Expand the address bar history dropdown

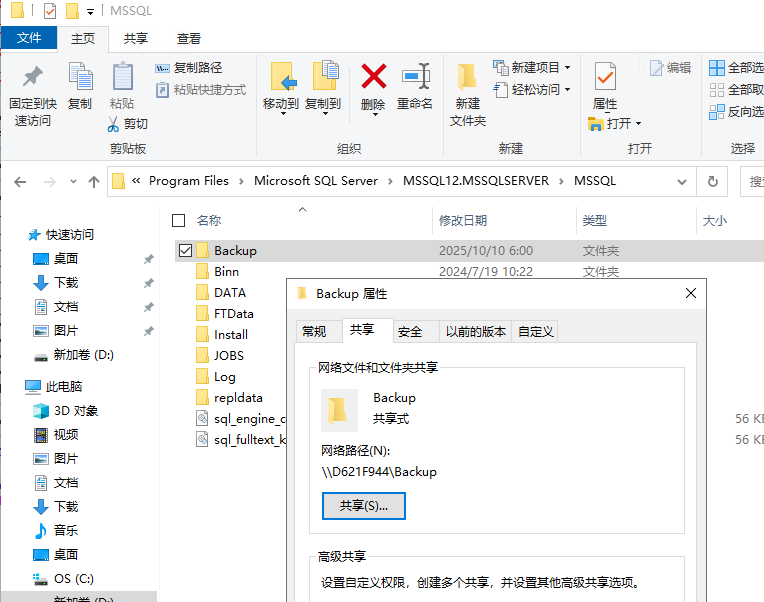pos(682,182)
